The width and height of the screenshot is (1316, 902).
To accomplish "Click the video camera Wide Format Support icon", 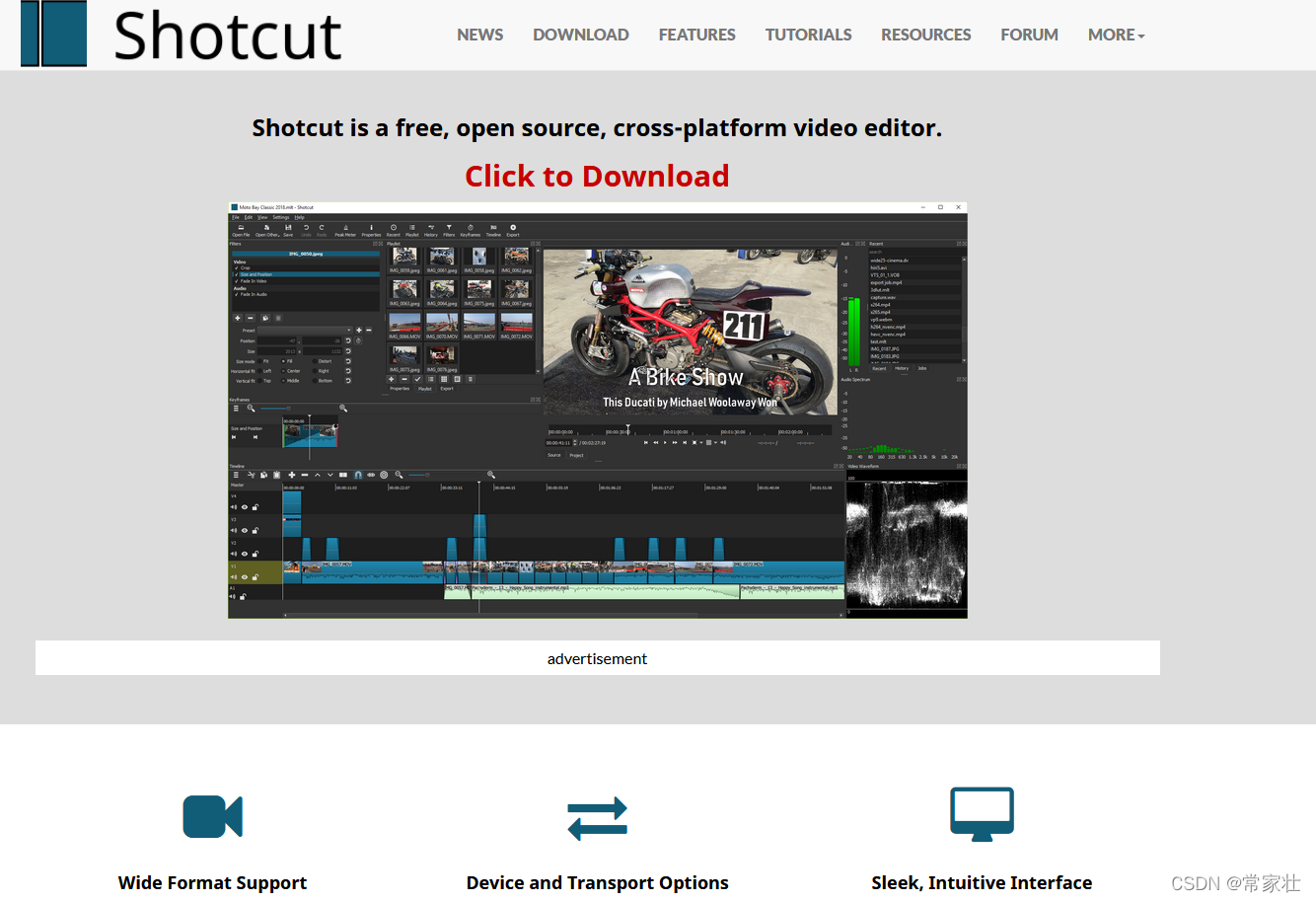I will click(213, 817).
